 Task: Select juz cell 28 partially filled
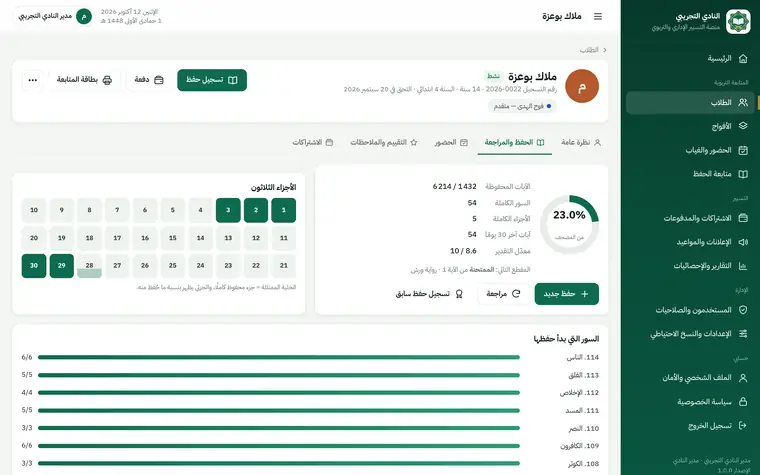[x=89, y=266]
